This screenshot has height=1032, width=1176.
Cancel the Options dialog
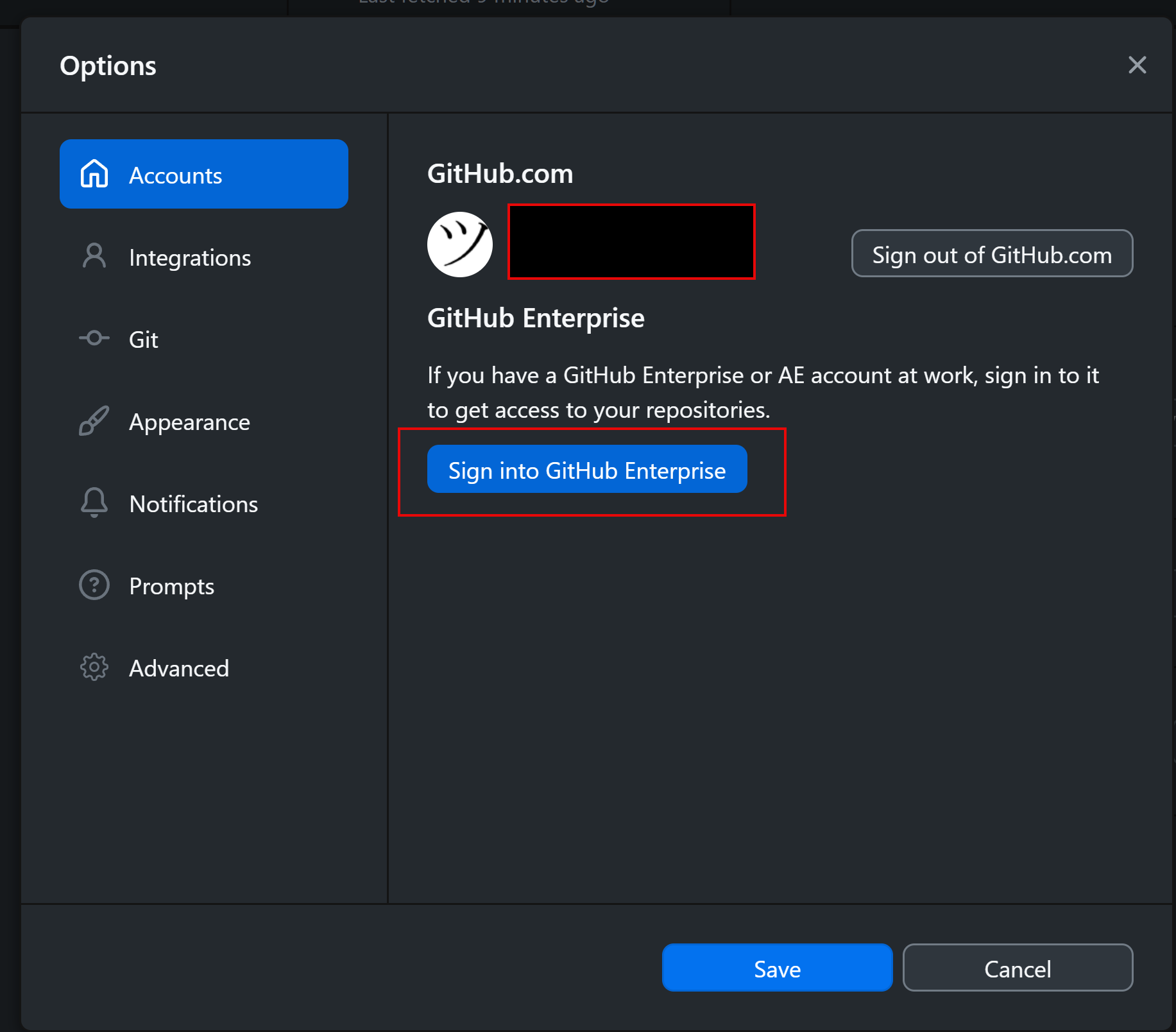pyautogui.click(x=1018, y=968)
